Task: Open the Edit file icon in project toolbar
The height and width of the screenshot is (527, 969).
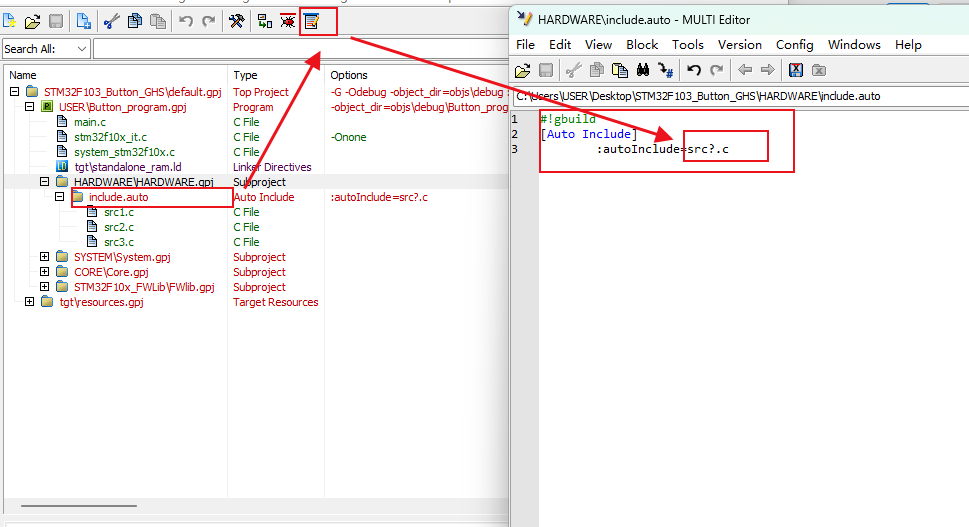Action: click(x=312, y=21)
